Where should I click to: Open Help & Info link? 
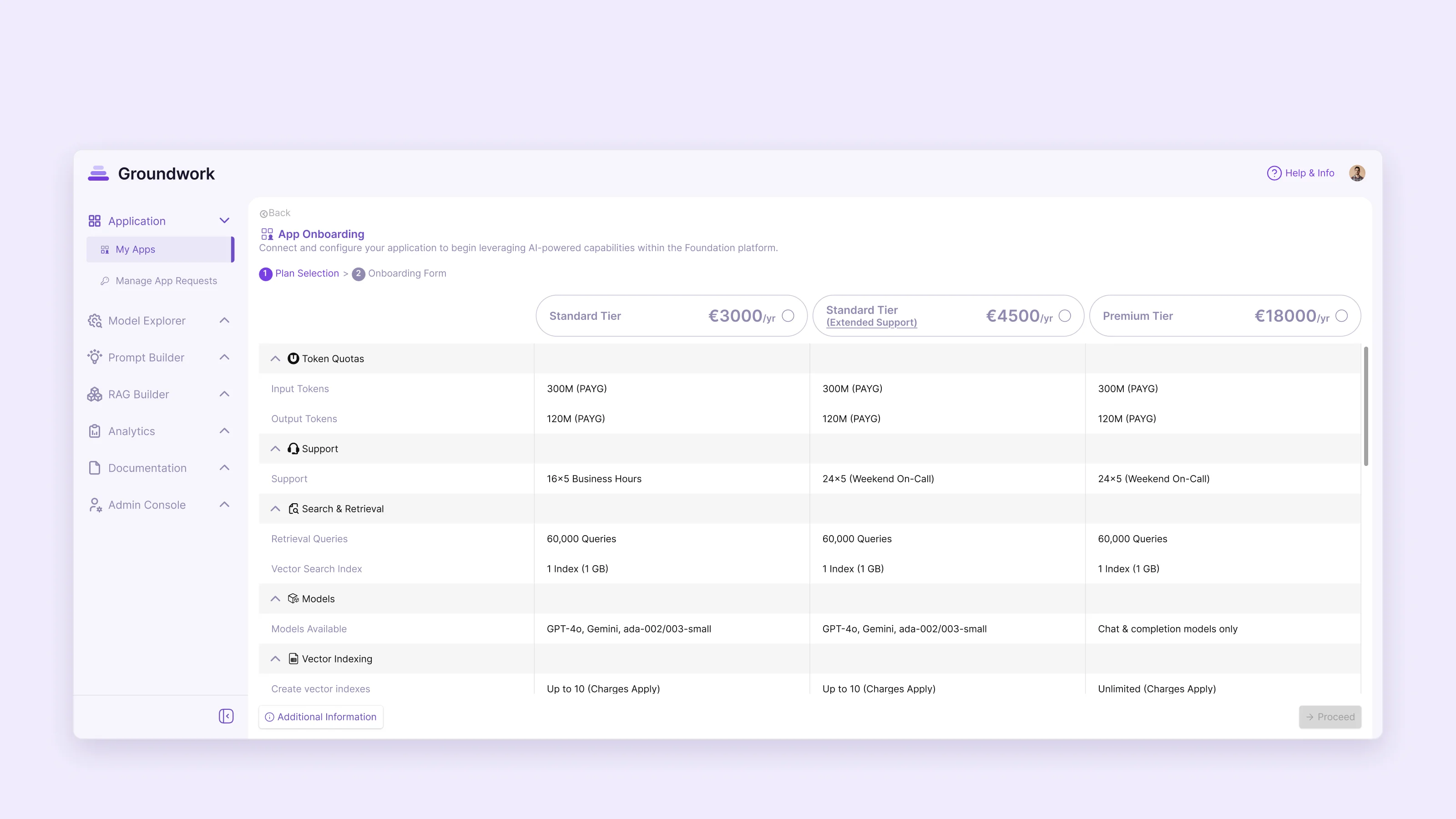[x=1300, y=173]
